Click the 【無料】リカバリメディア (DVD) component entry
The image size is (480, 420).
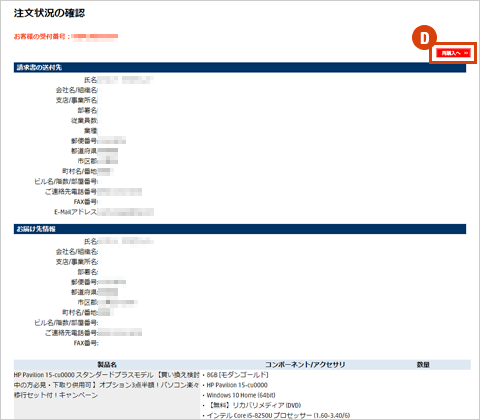(x=254, y=405)
